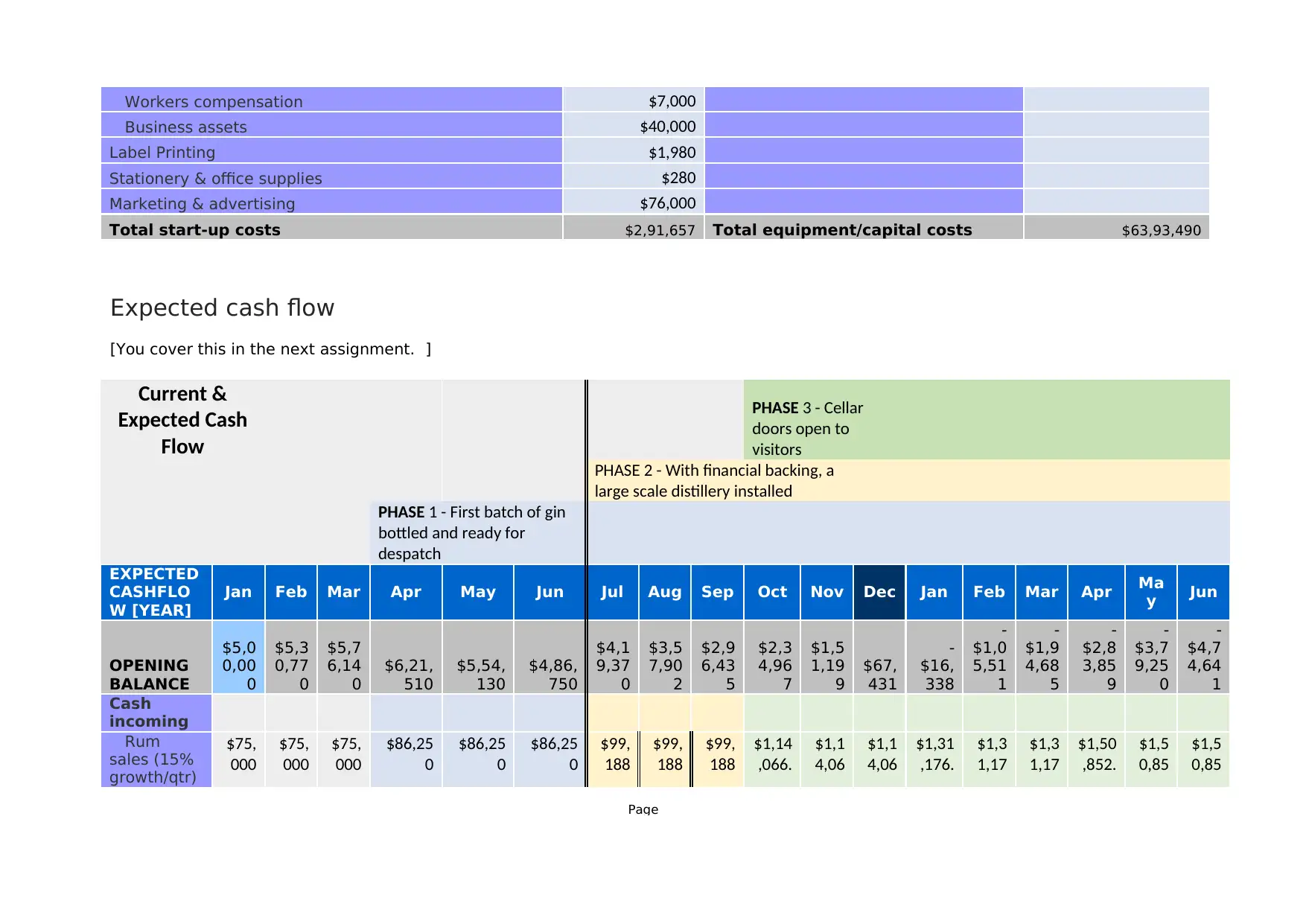This screenshot has width=1306, height=924.
Task: Click the $1,51,199 opening balance cell
Action: pyautogui.click(x=827, y=657)
